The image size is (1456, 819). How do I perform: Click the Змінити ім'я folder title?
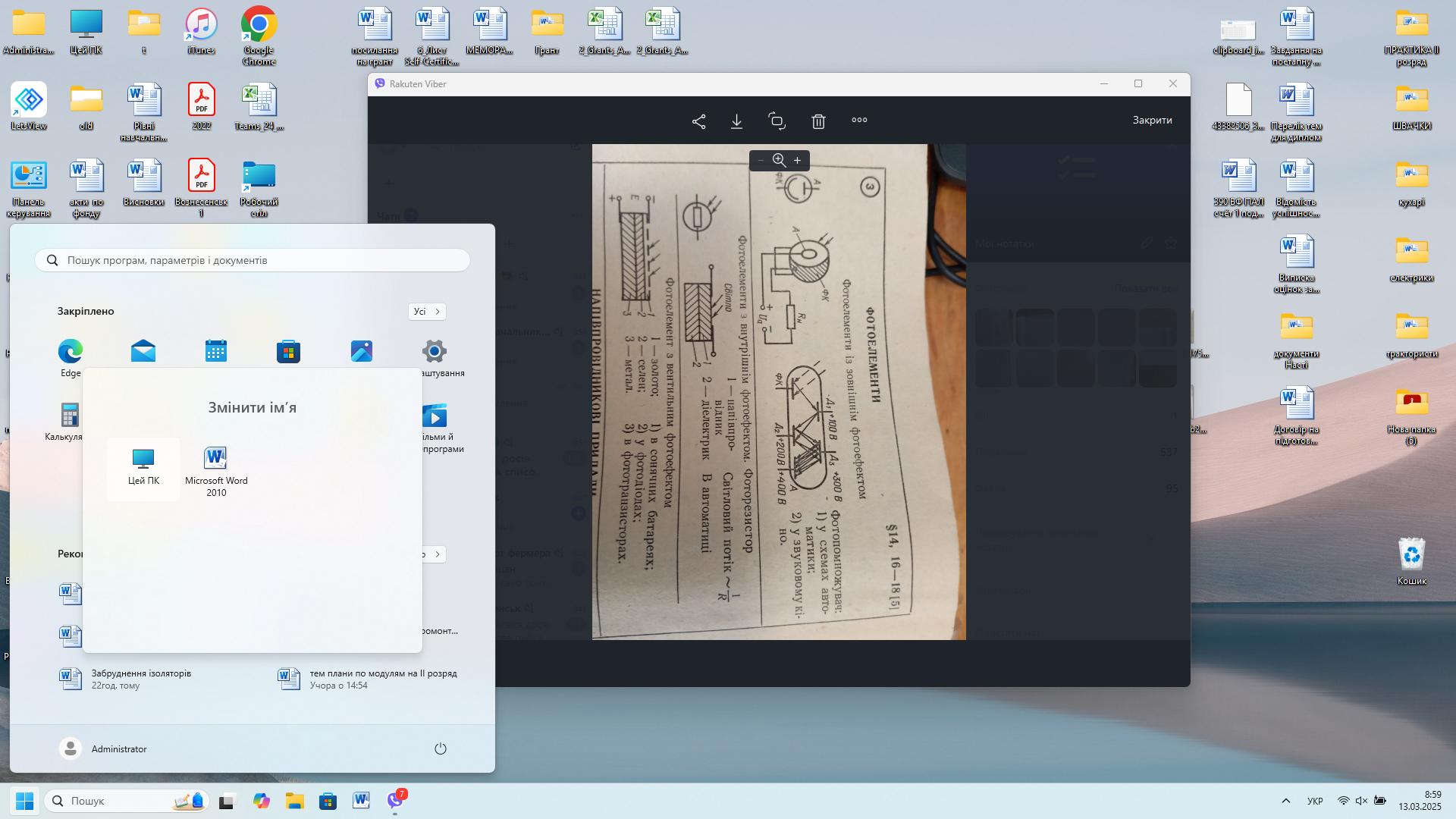coord(252,407)
